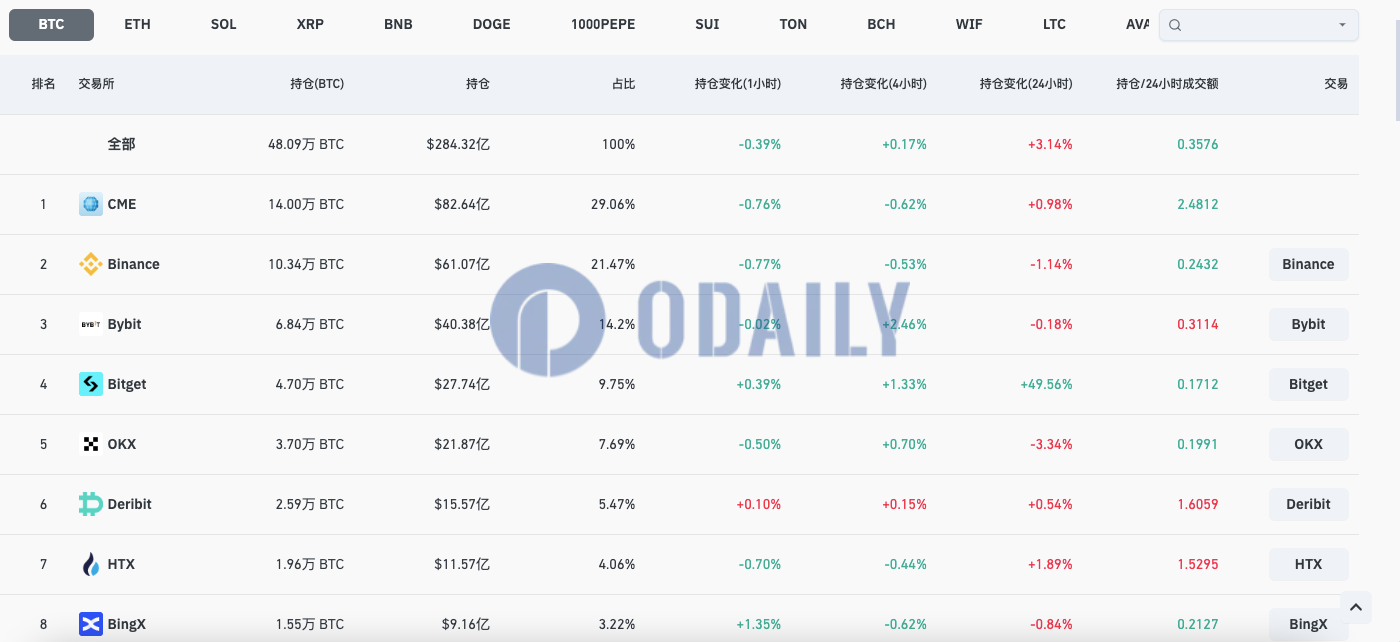Click the 交易所 column header
Image resolution: width=1400 pixels, height=642 pixels.
point(97,84)
